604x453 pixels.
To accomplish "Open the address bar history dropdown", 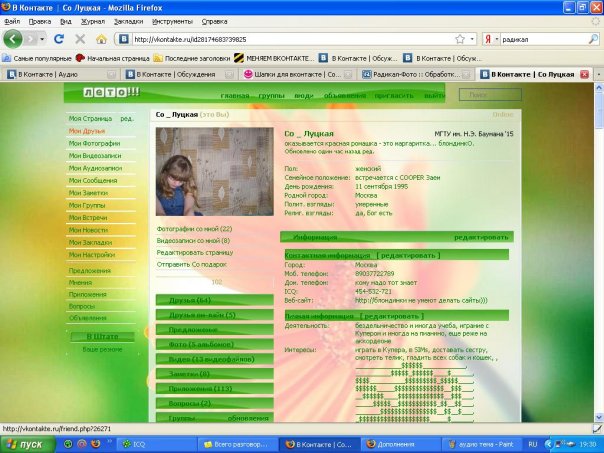I will [472, 39].
